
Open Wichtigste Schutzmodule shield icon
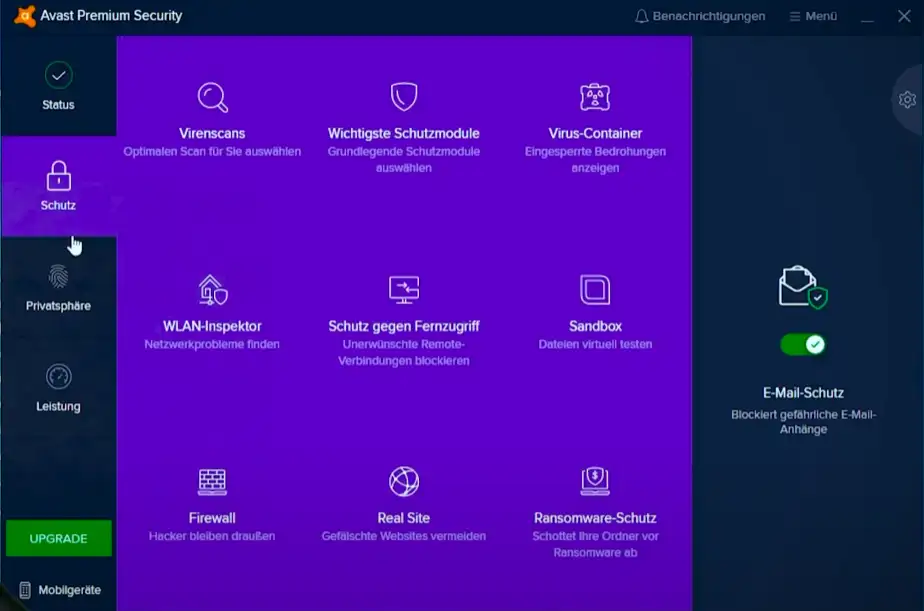click(403, 97)
